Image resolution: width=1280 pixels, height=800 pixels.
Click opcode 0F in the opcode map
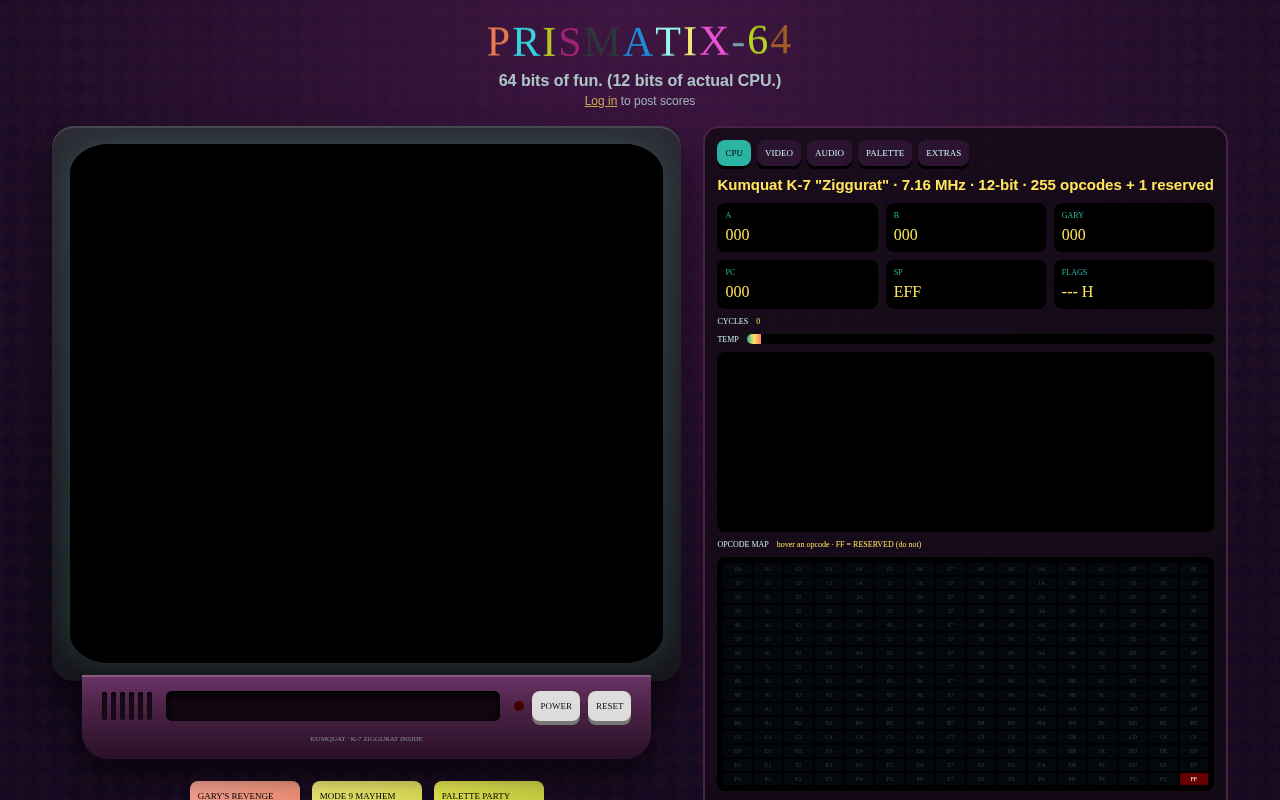[1194, 569]
